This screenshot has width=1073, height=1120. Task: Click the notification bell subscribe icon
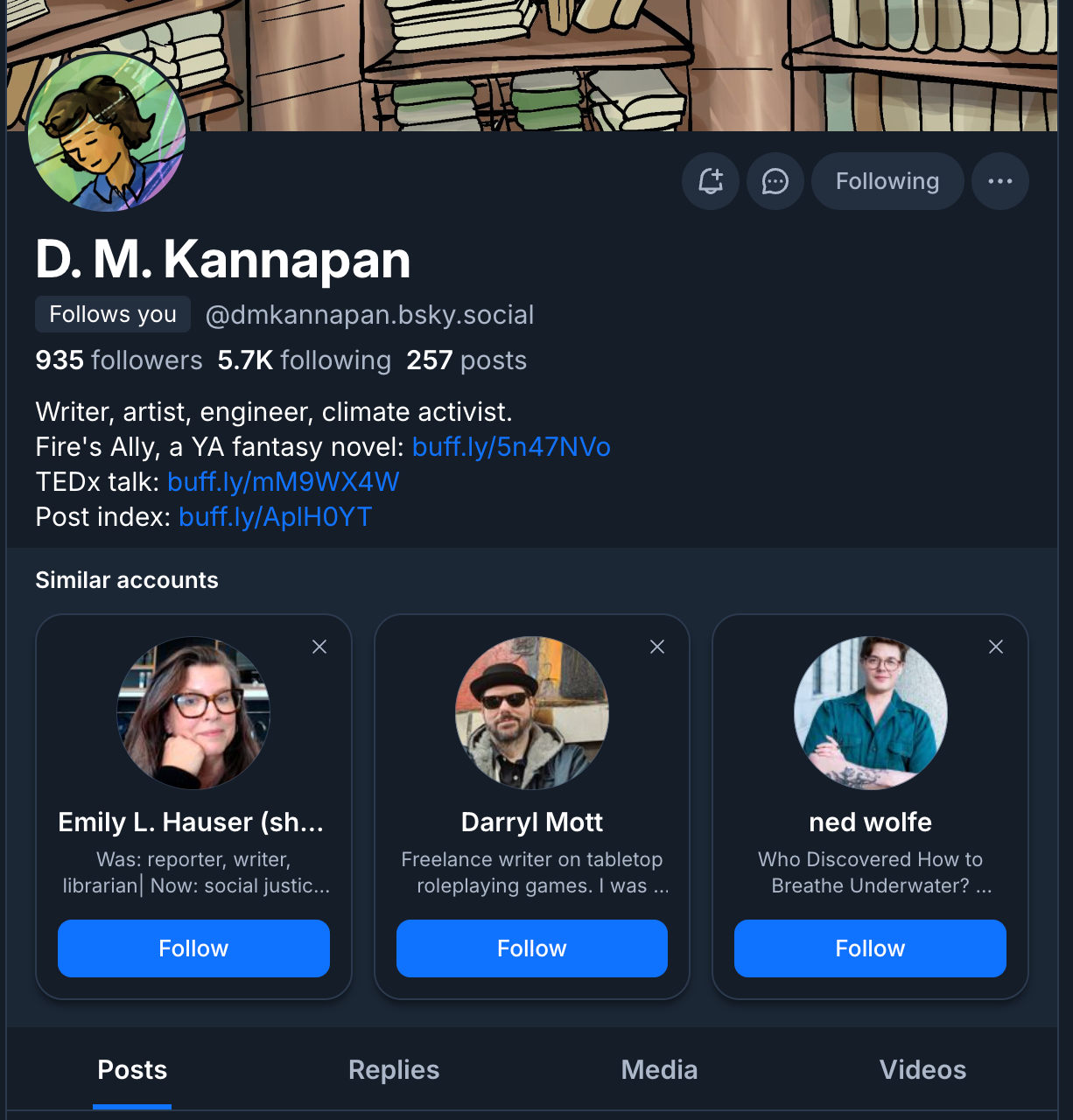[x=711, y=181]
